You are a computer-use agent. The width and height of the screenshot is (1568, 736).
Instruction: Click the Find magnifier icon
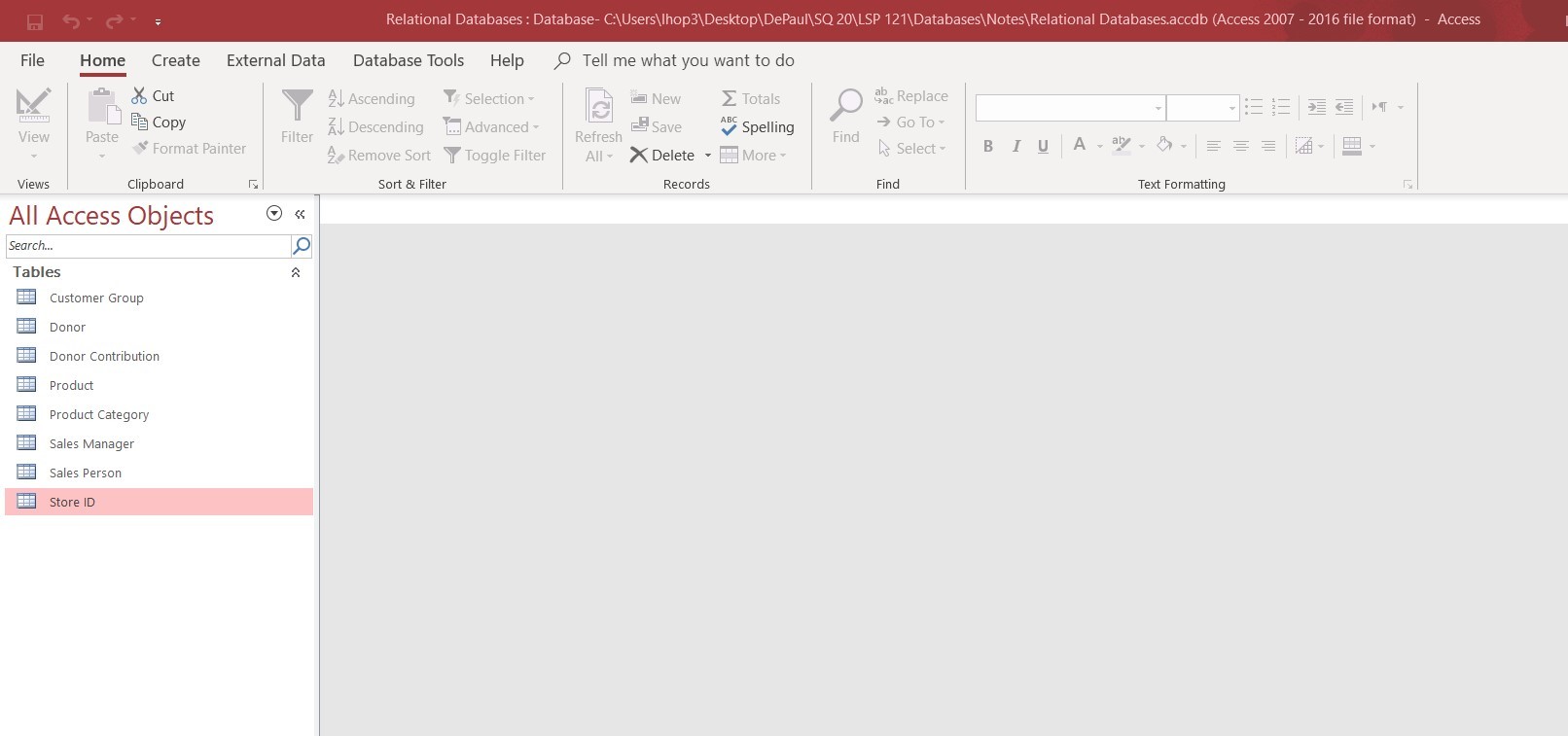[846, 105]
